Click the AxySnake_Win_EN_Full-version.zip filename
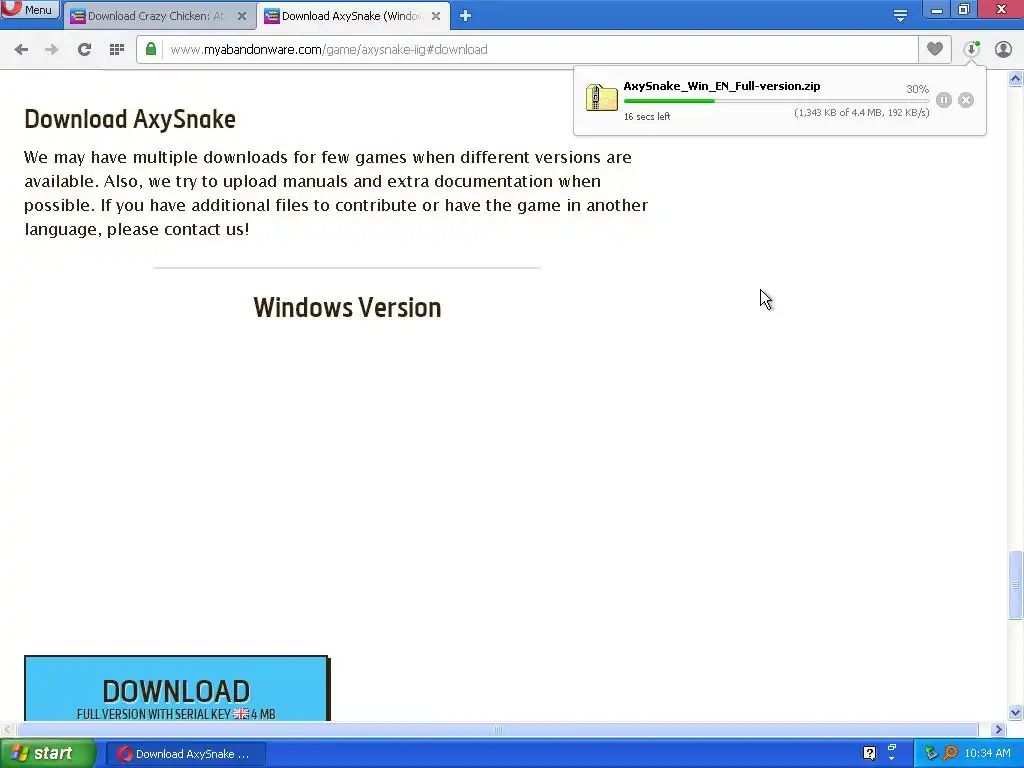1024x768 pixels. (722, 86)
